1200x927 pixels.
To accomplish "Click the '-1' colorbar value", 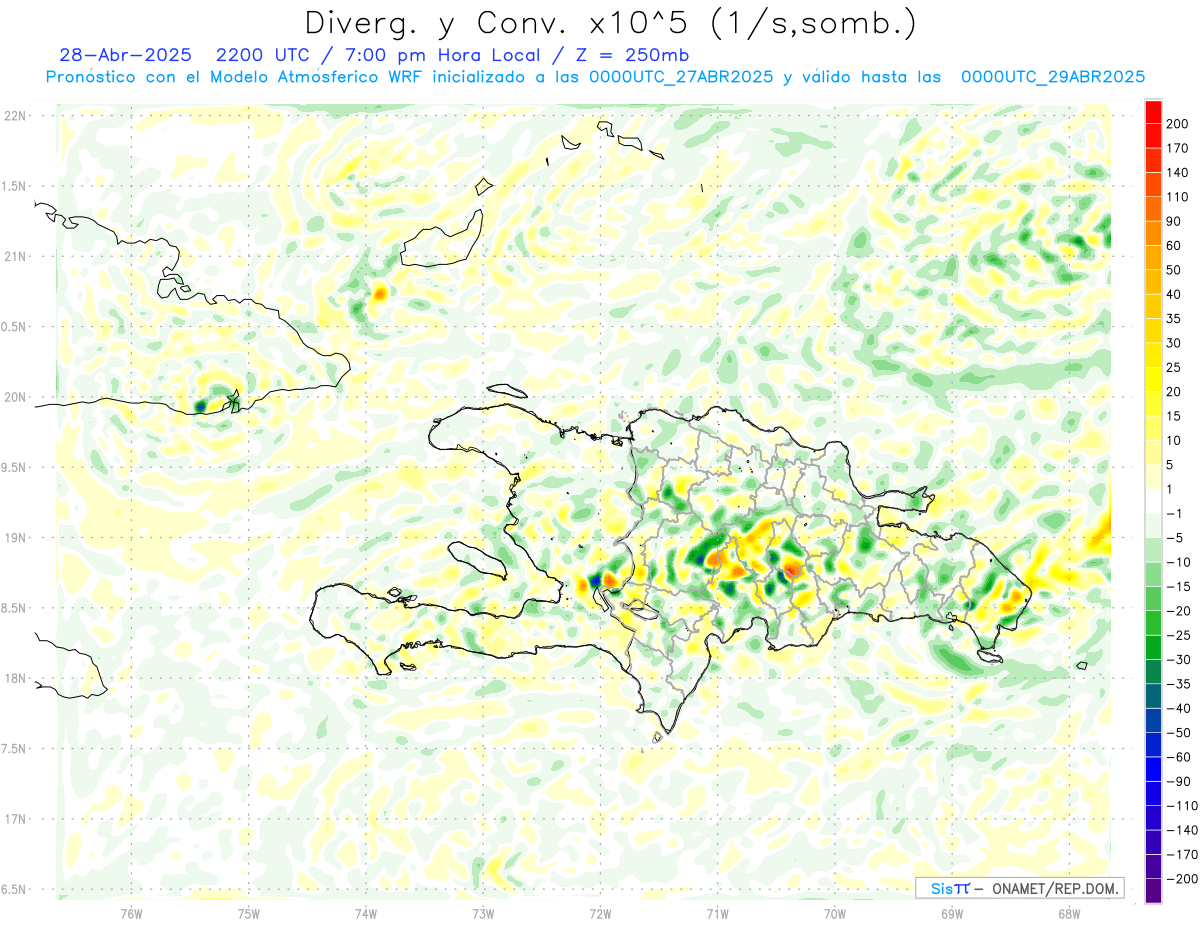I will pos(1174,514).
